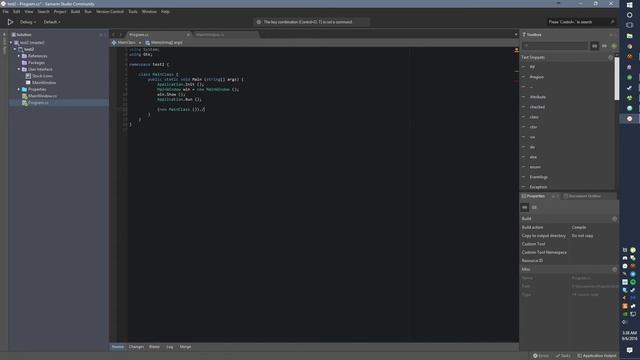This screenshot has height=360, width=640.
Task: Toggle alphabetical sort in Properties pad
Action: pyautogui.click(x=534, y=208)
